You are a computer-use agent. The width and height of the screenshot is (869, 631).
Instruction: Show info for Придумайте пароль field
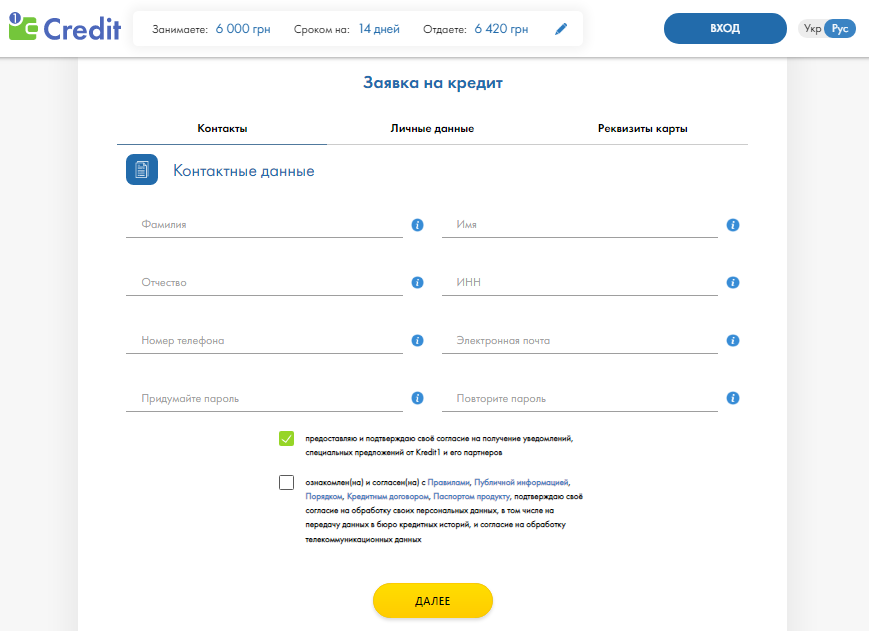point(417,398)
